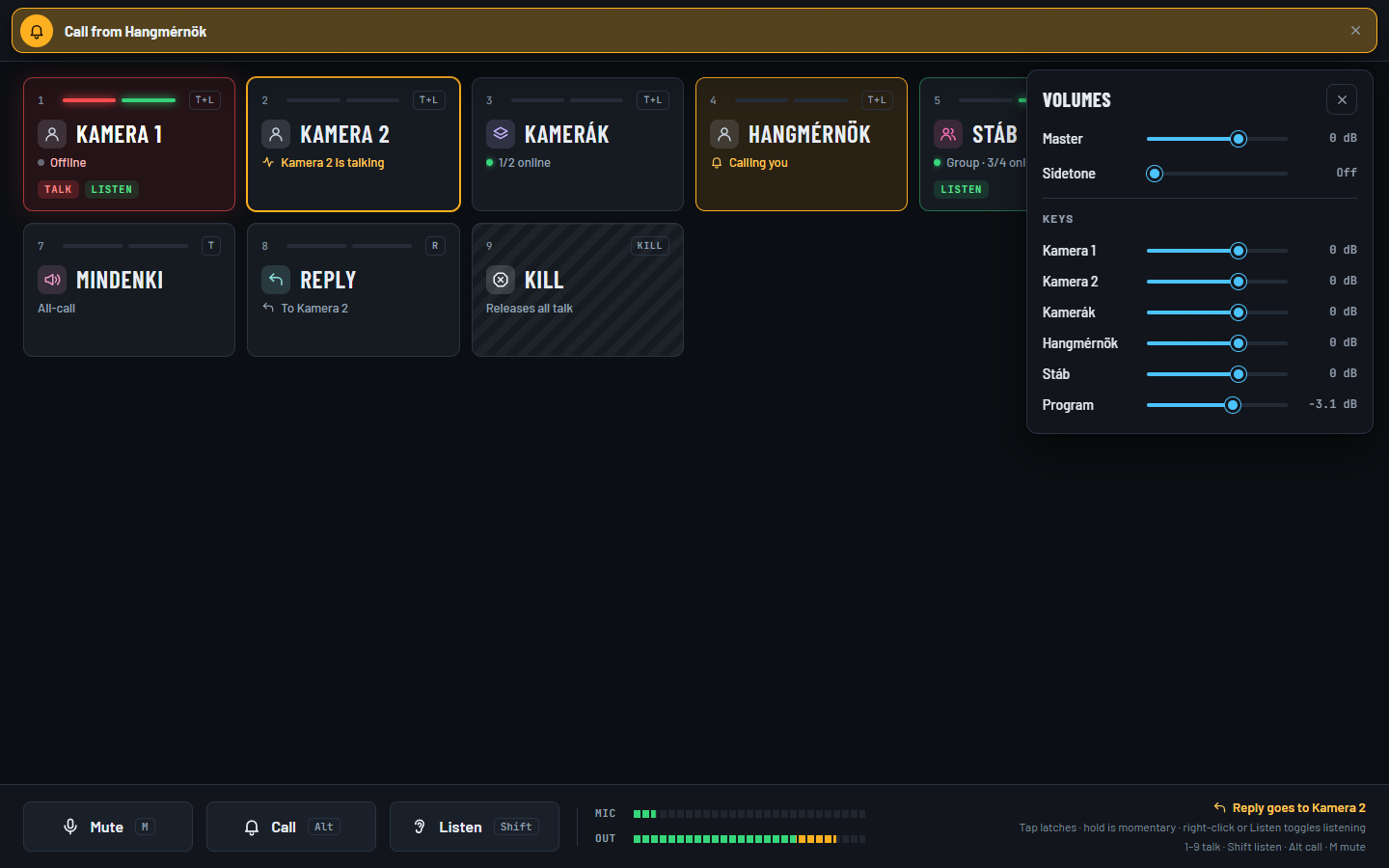Click '1/2 online' status text
This screenshot has width=1389, height=868.
[x=525, y=163]
